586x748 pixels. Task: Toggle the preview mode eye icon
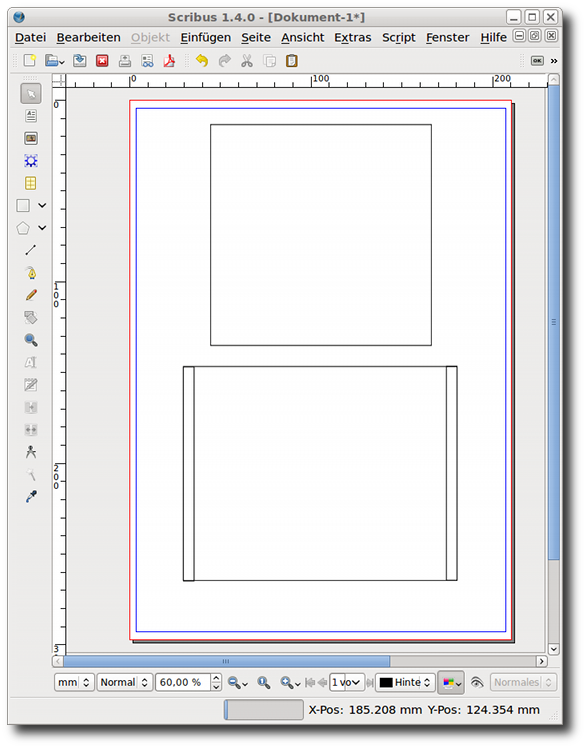click(x=477, y=683)
